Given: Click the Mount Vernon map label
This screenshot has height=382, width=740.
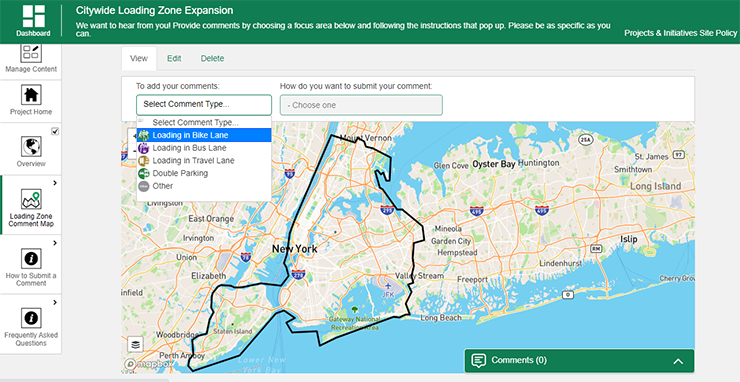Looking at the screenshot, I should click(x=366, y=138).
